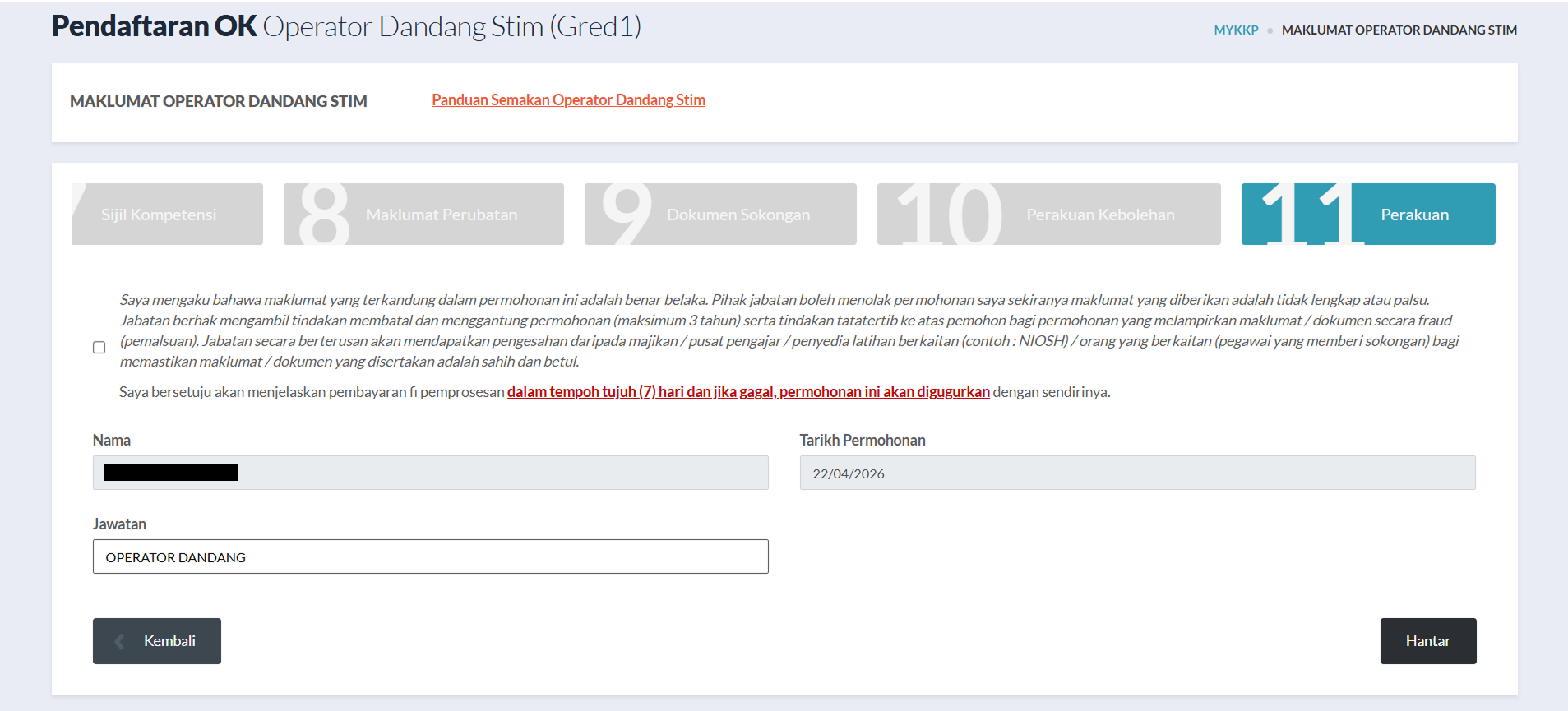The height and width of the screenshot is (711, 1568).
Task: Select the Perakuan Kebolehan step label
Action: point(1100,215)
